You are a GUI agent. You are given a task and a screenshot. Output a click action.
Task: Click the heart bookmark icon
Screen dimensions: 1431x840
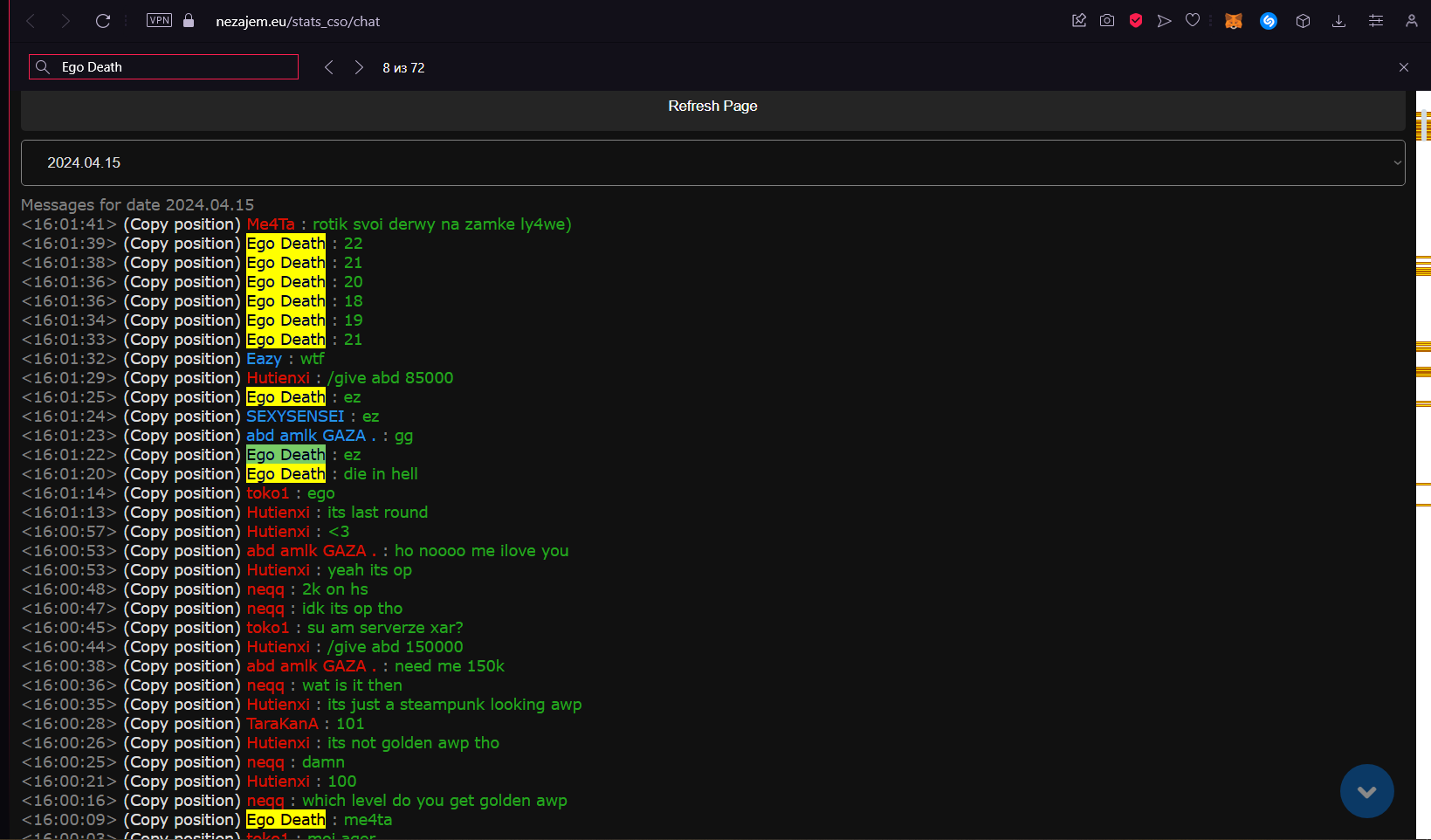coord(1193,21)
